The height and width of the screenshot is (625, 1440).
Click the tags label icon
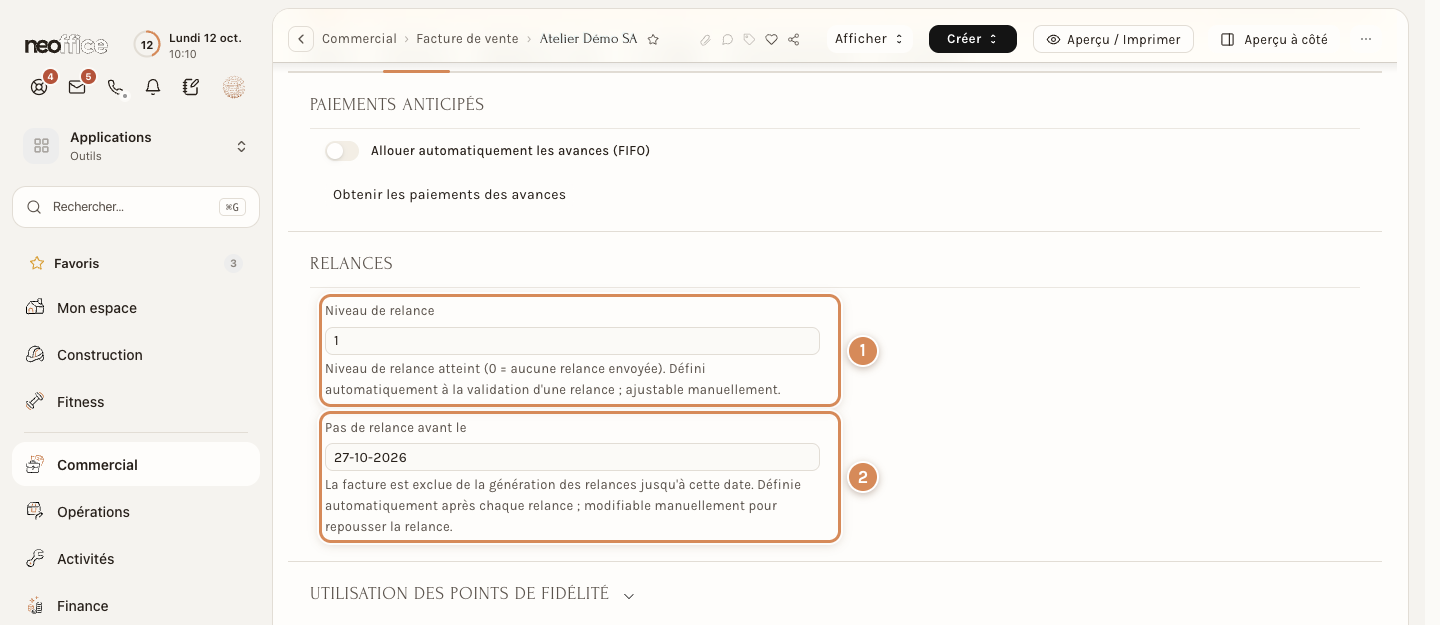click(749, 39)
